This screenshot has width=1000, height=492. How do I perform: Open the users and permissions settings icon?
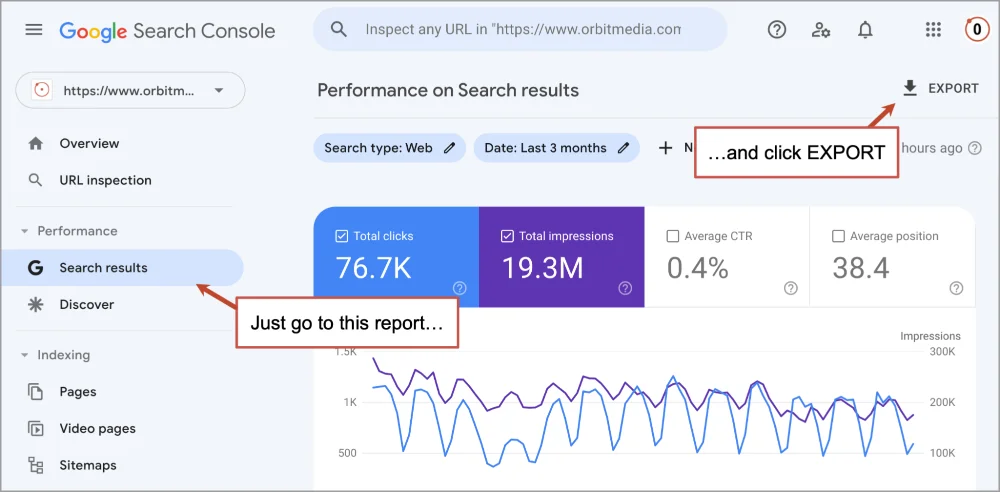(x=821, y=29)
